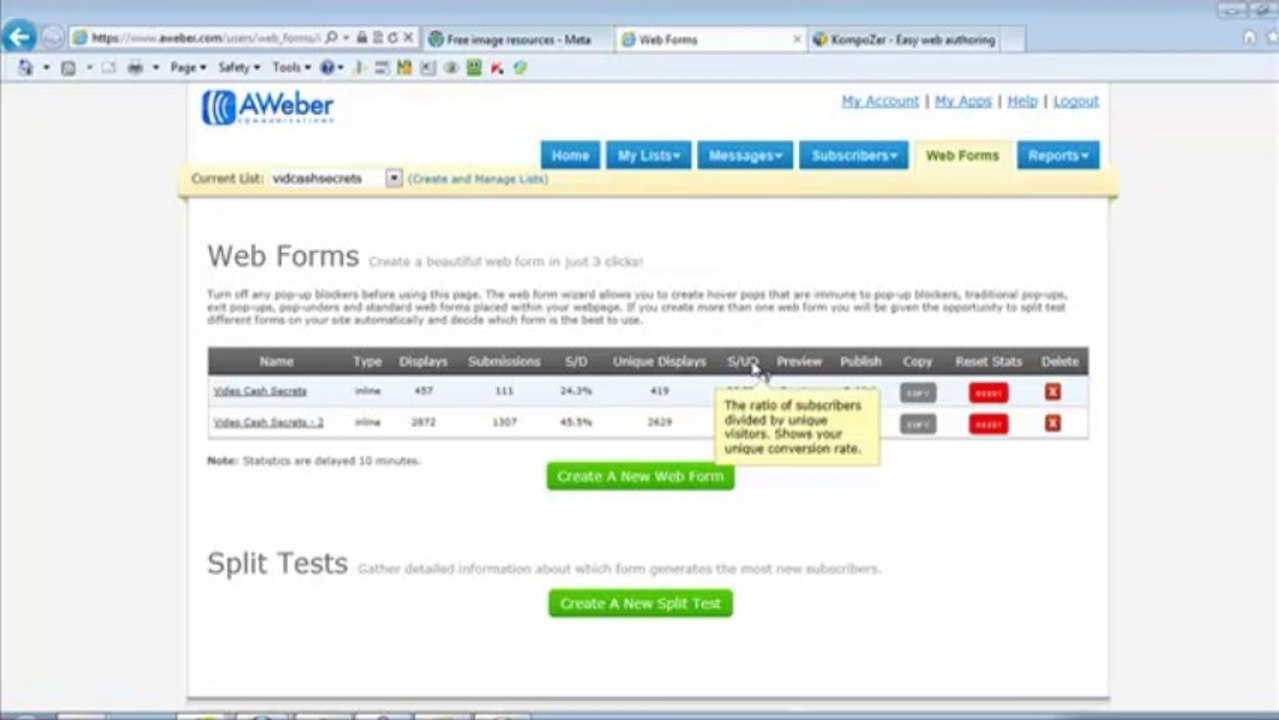Expand the Reports menu
The image size is (1279, 720).
pos(1058,155)
